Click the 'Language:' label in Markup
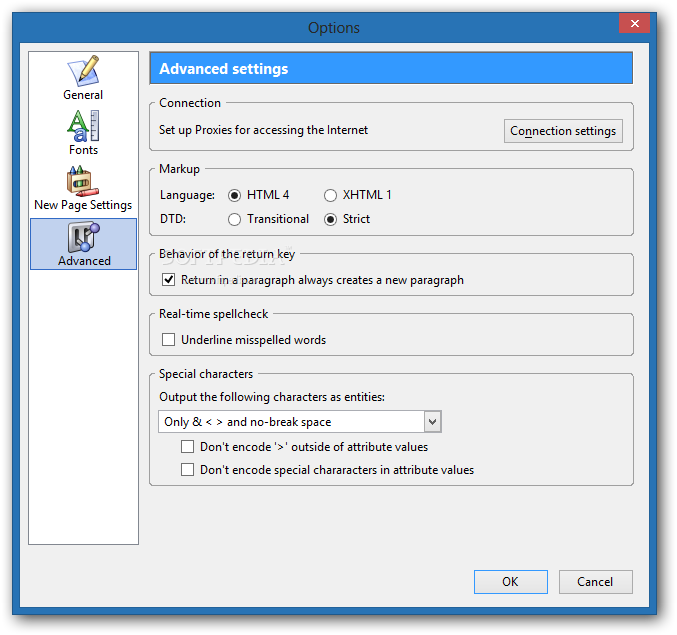The image size is (677, 635). pyautogui.click(x=187, y=195)
